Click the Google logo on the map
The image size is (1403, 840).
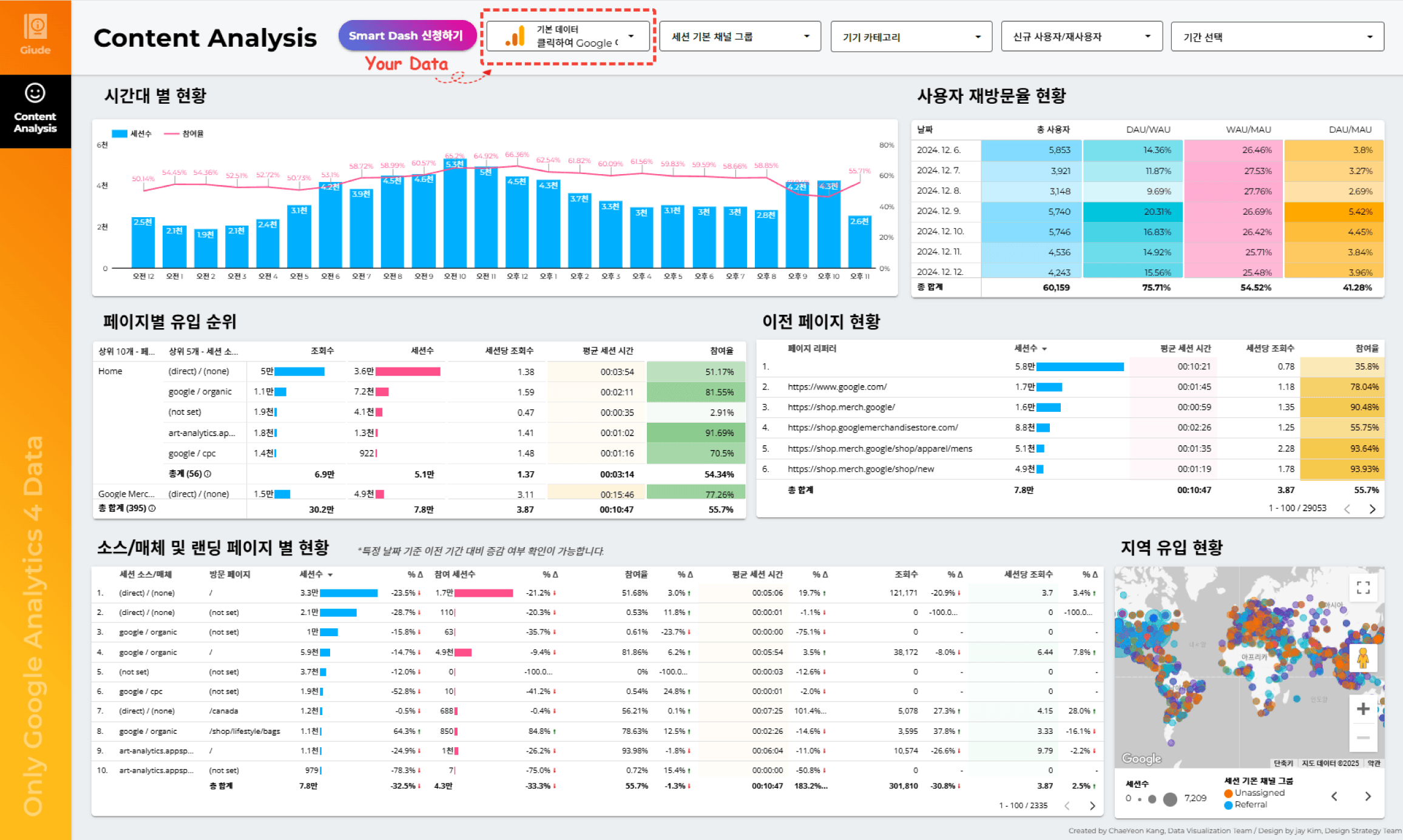(x=1141, y=758)
